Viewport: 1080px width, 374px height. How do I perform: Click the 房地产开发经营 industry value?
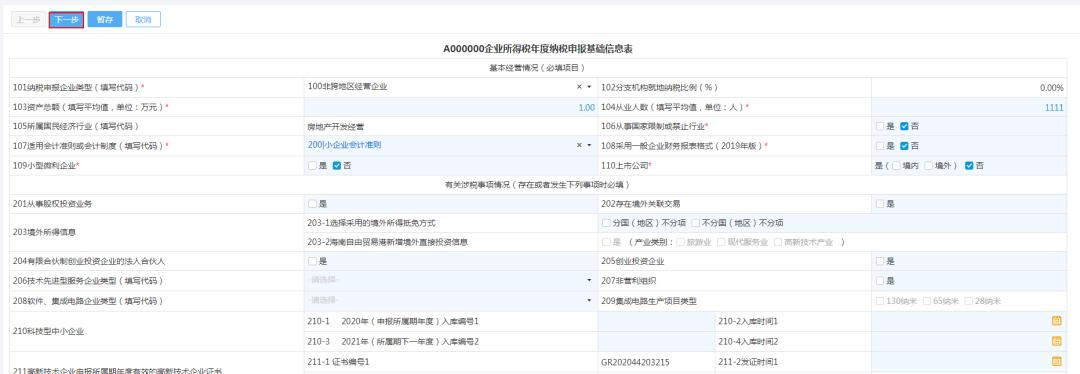(x=335, y=127)
